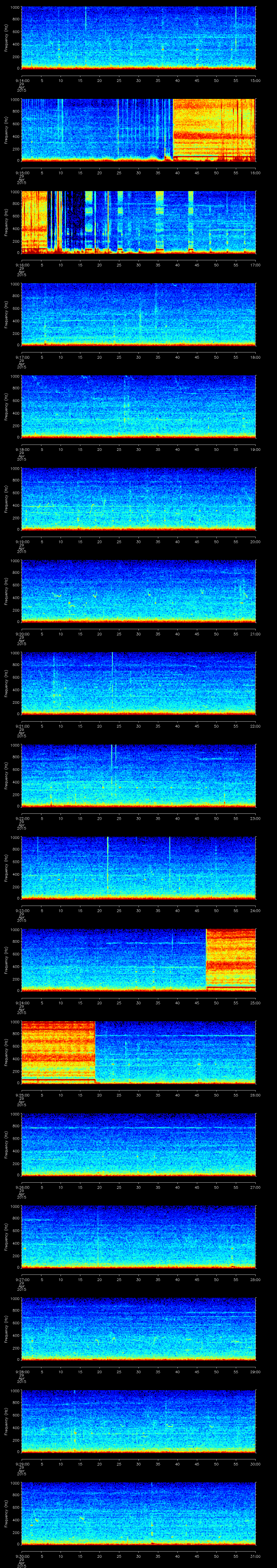Select the spectrogram panel starting at 9:27:00
277x1568 pixels.
pos(138,1237)
